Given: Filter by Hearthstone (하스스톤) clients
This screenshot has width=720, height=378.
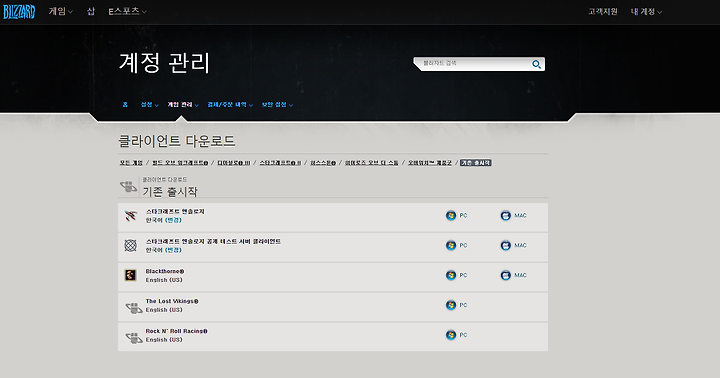Looking at the screenshot, I should [323, 163].
